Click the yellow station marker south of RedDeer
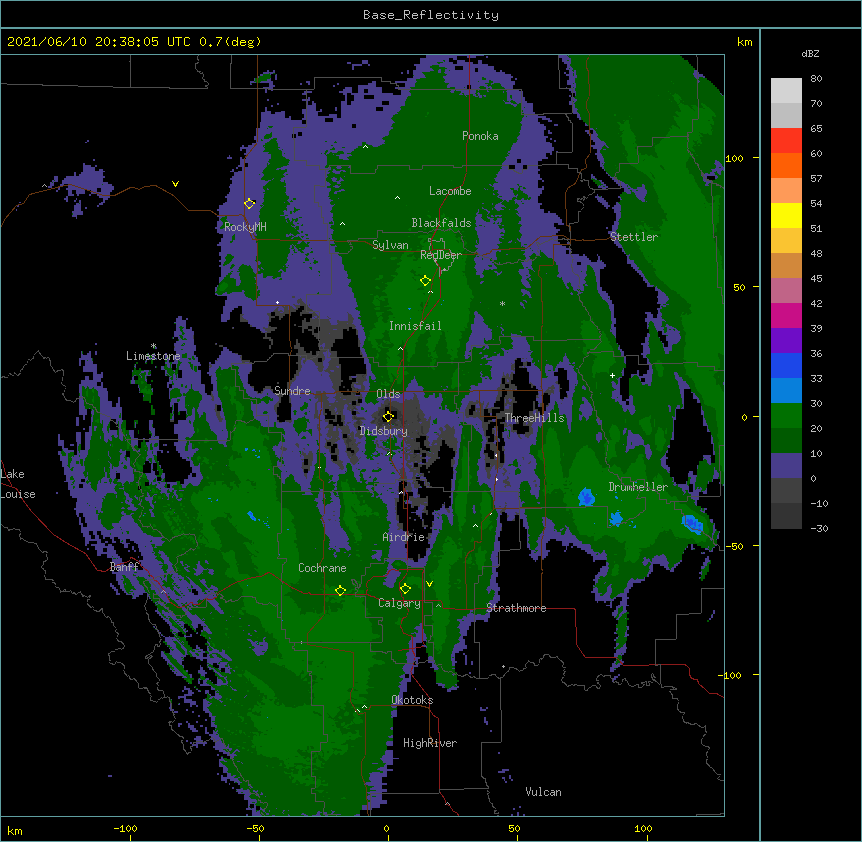This screenshot has height=842, width=862. (425, 281)
